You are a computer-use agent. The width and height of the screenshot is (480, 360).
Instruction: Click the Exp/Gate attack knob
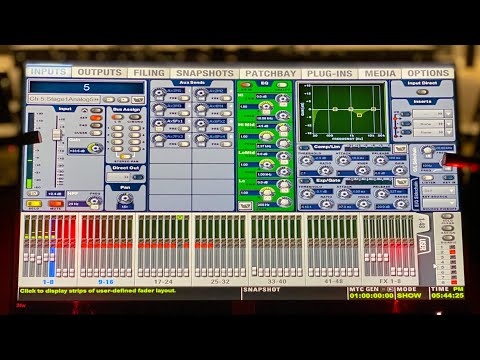coord(343,194)
